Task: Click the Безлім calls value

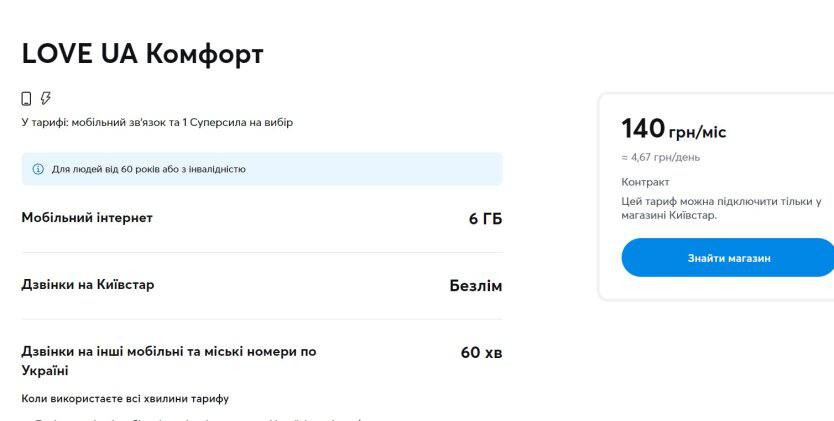Action: pos(476,286)
